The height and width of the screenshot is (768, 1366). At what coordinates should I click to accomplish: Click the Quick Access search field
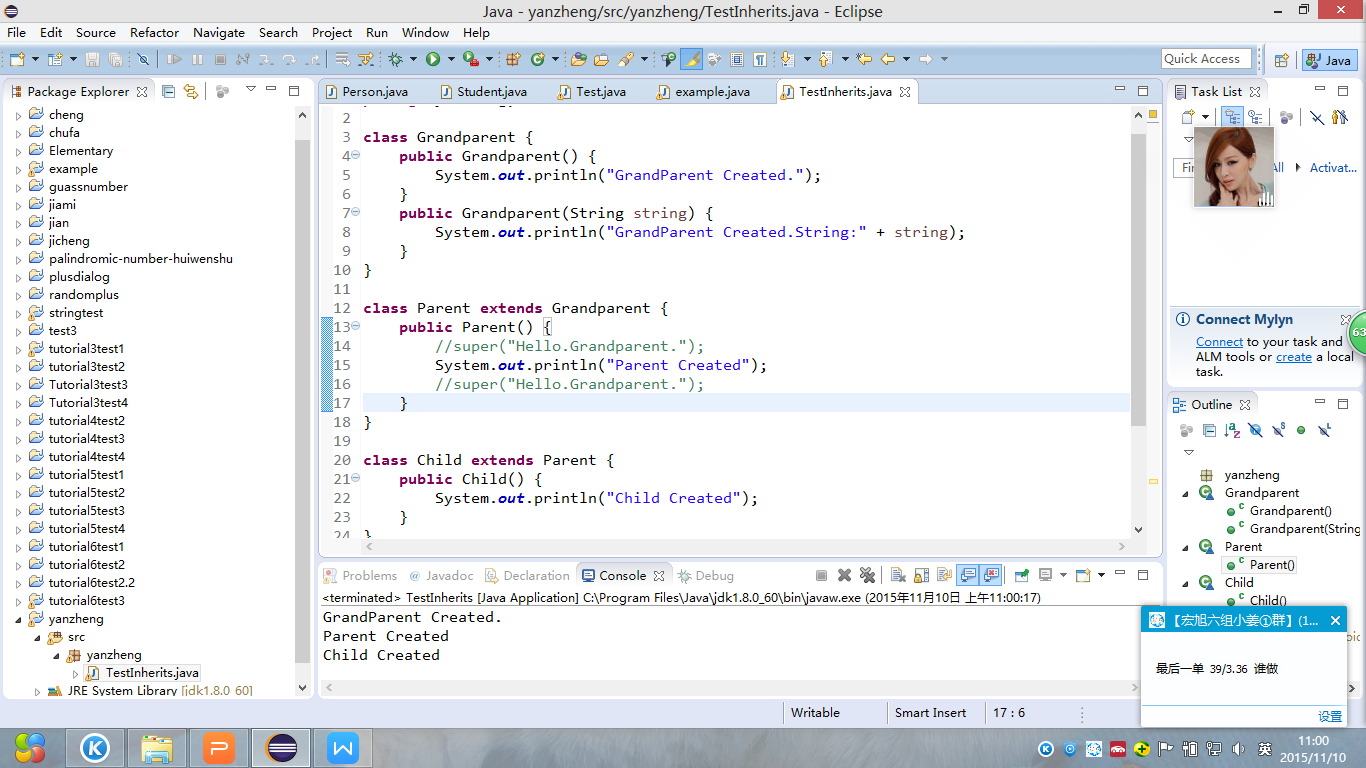[1207, 59]
